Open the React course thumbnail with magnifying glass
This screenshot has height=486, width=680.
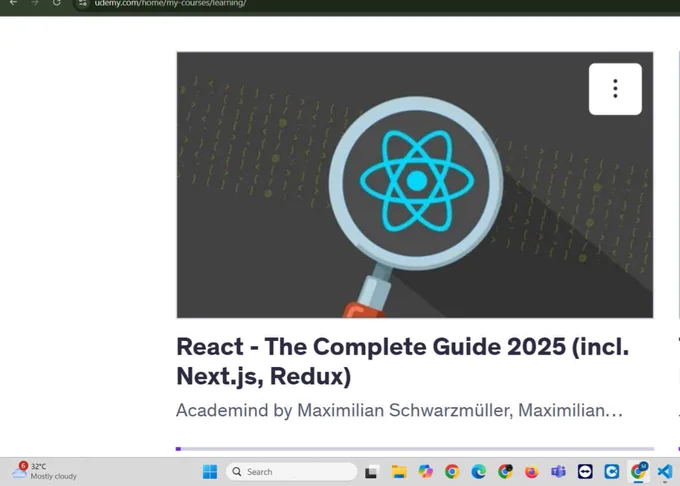pyautogui.click(x=415, y=185)
